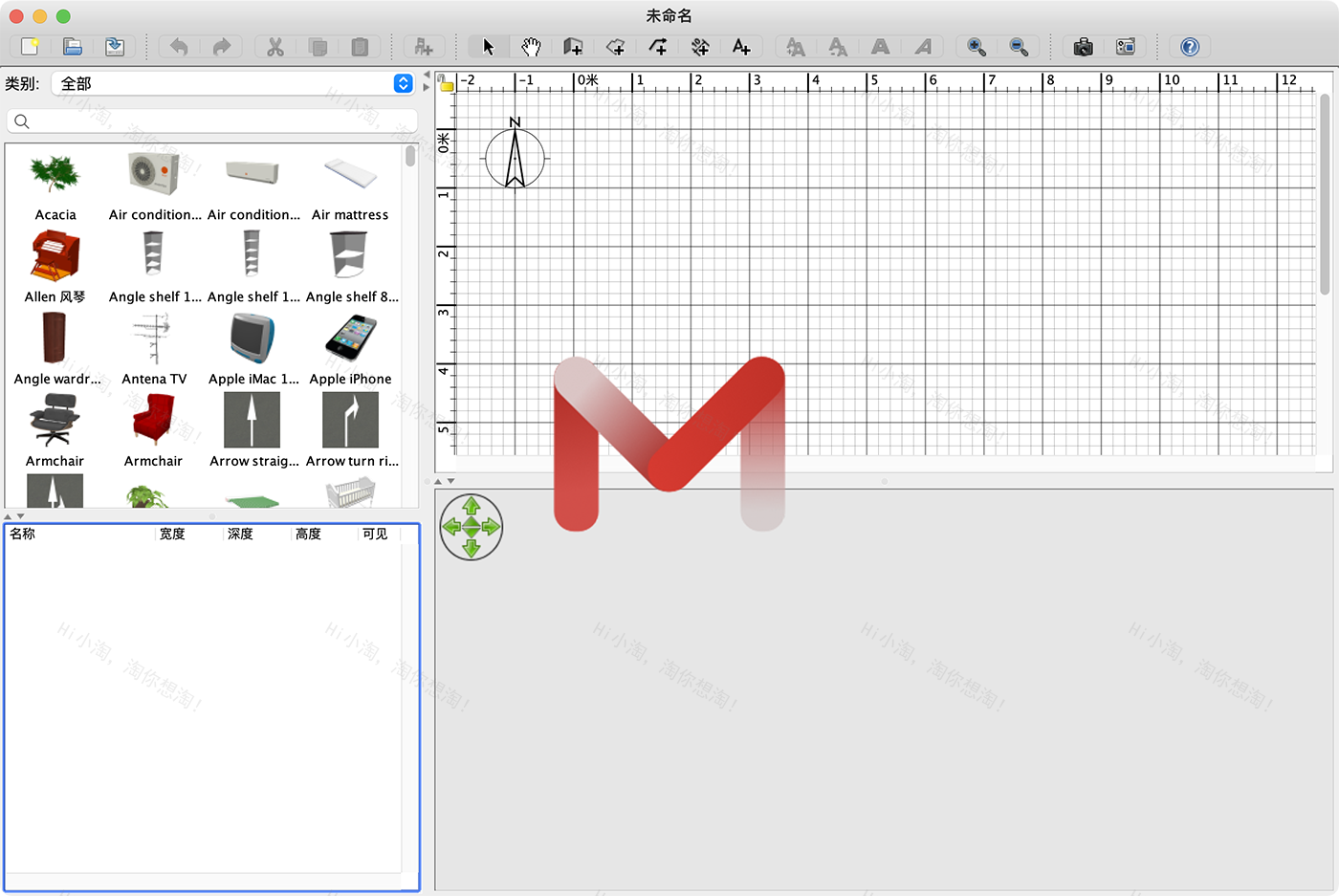Click the New home toolbar icon
The height and width of the screenshot is (896, 1339).
tap(30, 47)
